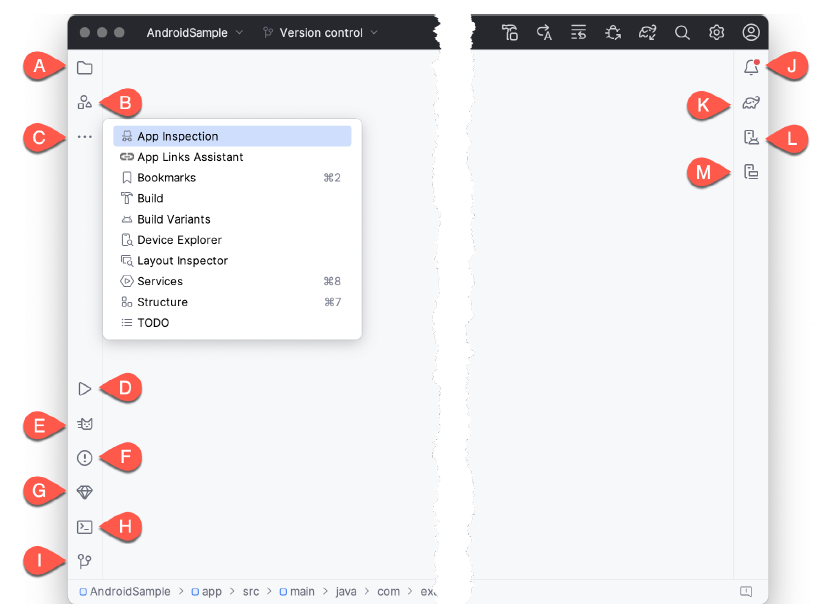
Task: Click the More tool windows ellipsis
Action: pyautogui.click(x=85, y=137)
